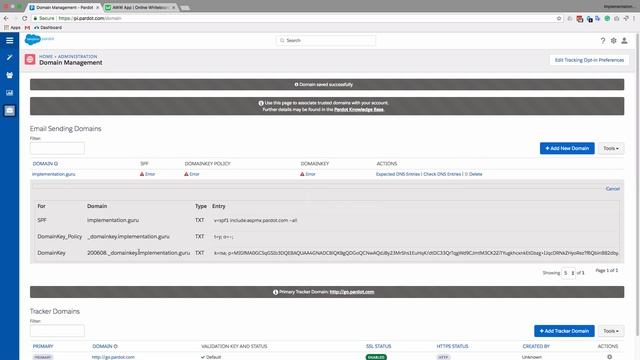
Task: Sort Tracker Domains by HTTPS STATUS column
Action: (452, 346)
